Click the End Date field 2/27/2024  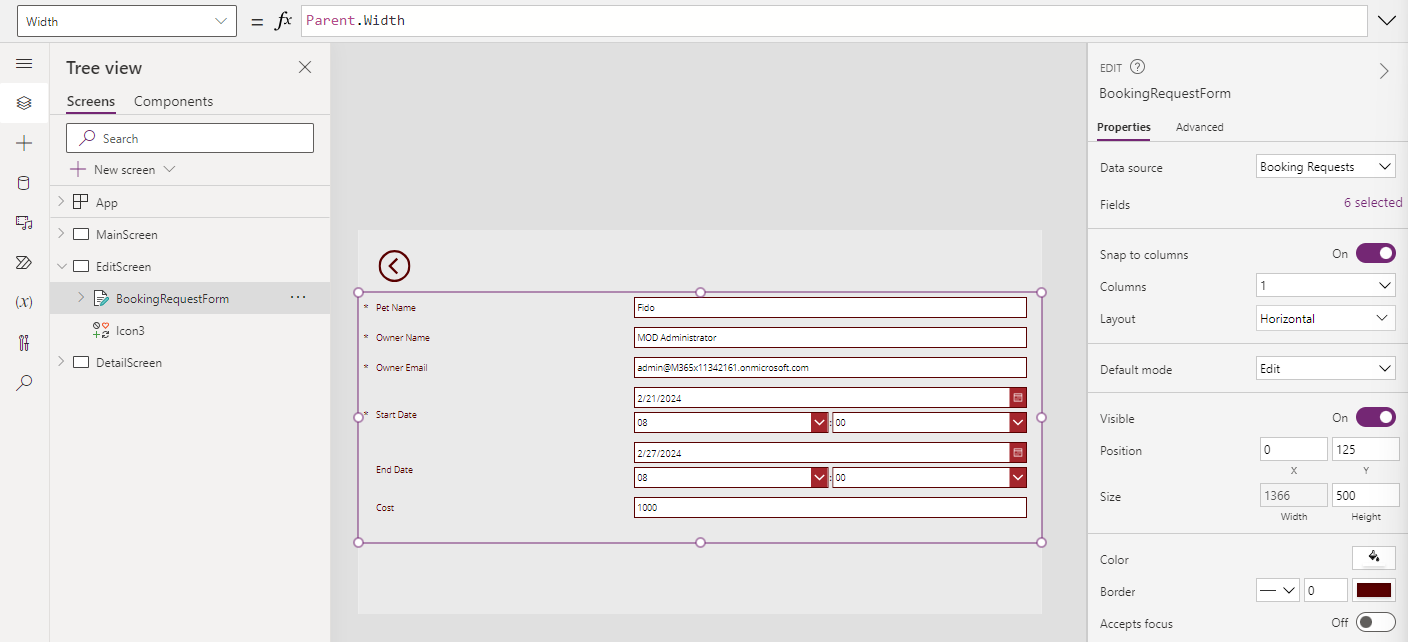[822, 453]
